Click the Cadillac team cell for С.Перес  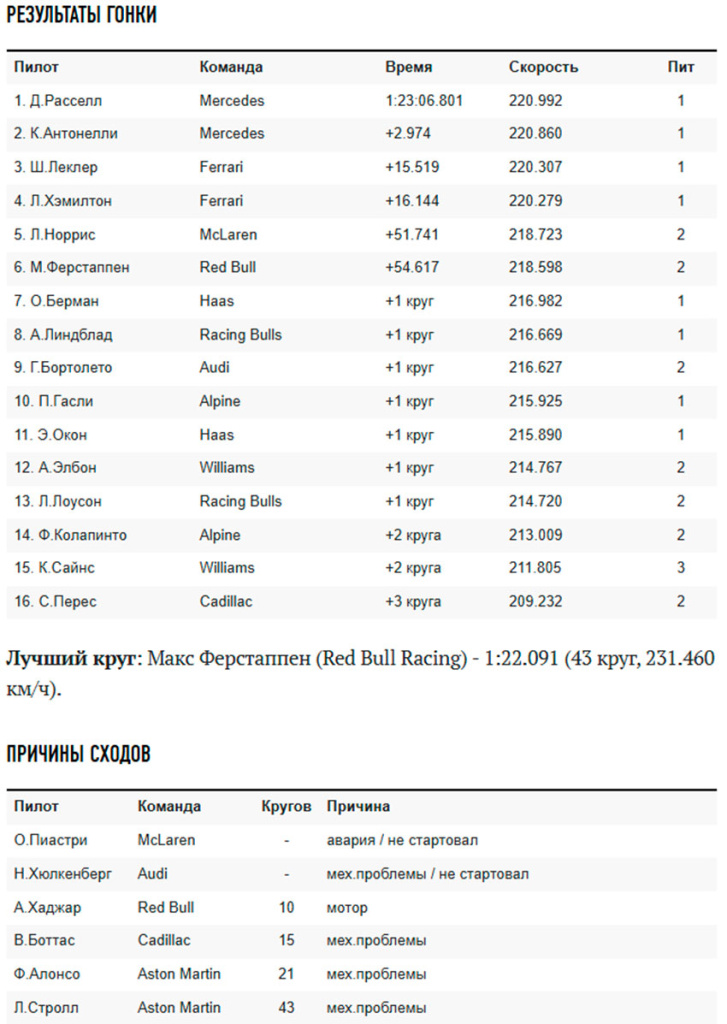[x=225, y=601]
